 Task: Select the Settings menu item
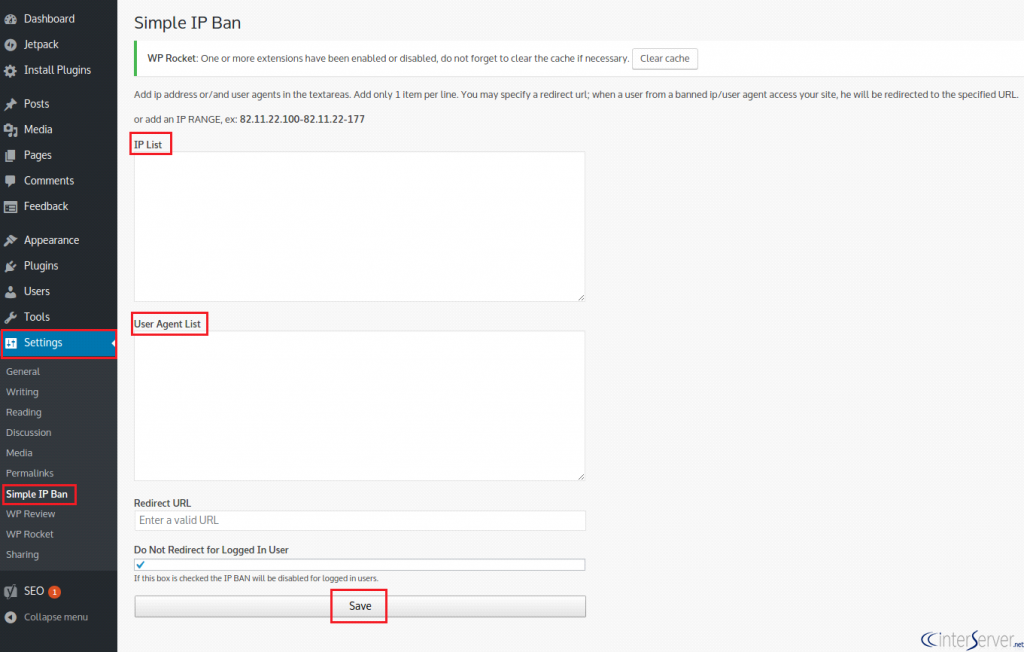point(59,343)
